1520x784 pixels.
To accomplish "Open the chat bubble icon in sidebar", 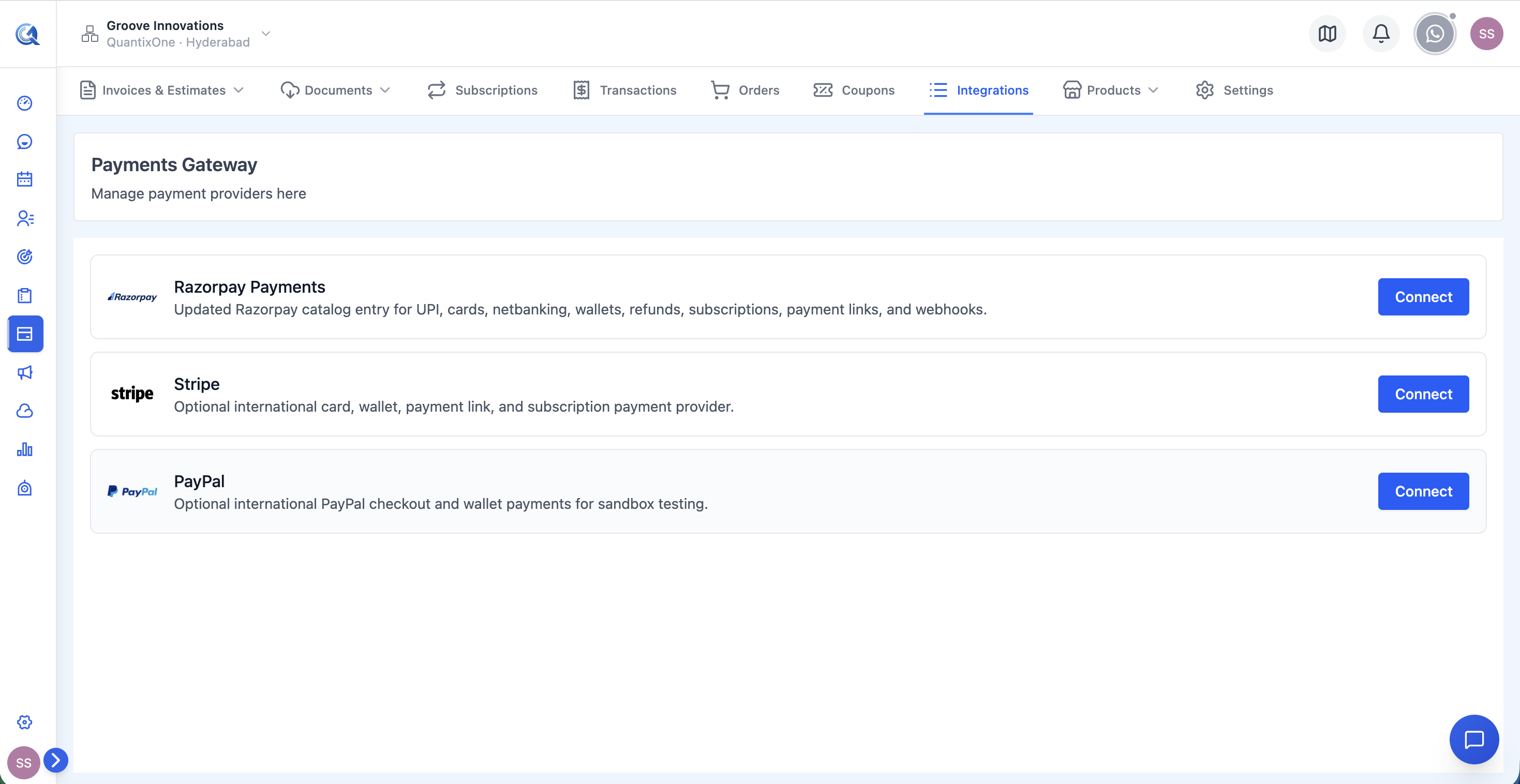I will pyautogui.click(x=25, y=142).
